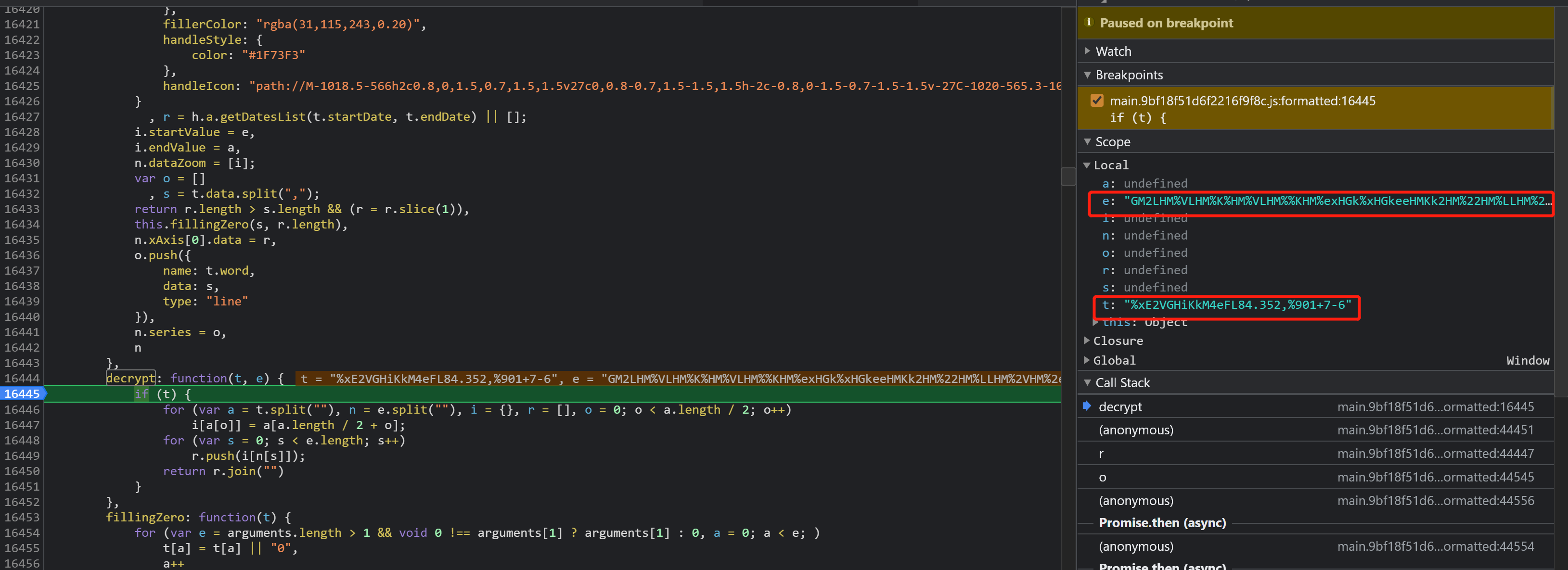The width and height of the screenshot is (1568, 570).
Task: Select anonymous frame at line 44451
Action: (1315, 430)
